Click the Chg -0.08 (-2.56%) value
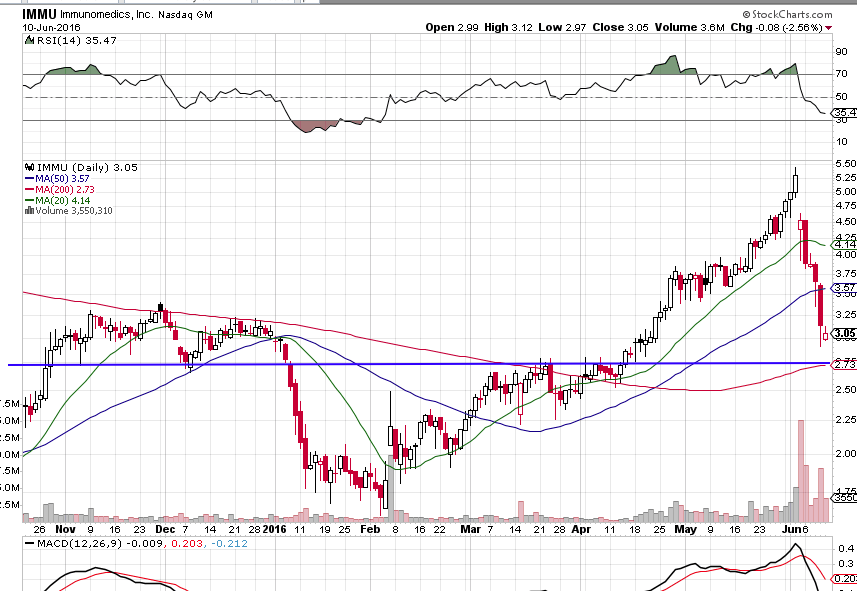This screenshot has height=591, width=857. [777, 27]
